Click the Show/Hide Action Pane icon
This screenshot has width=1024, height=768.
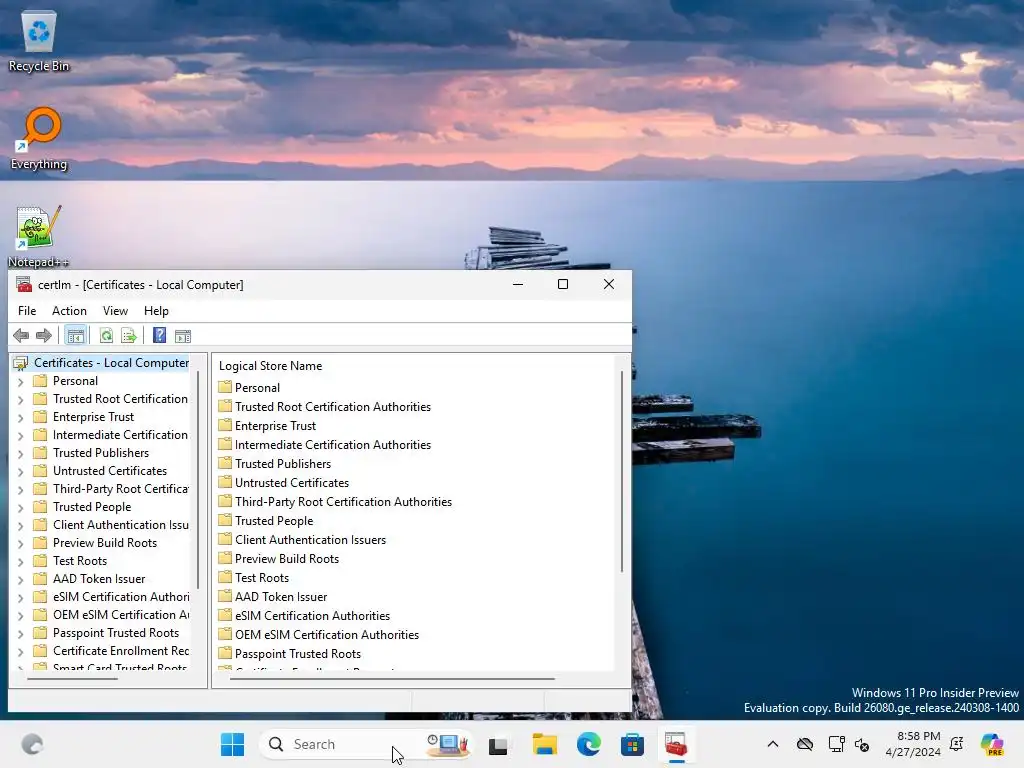coord(183,336)
